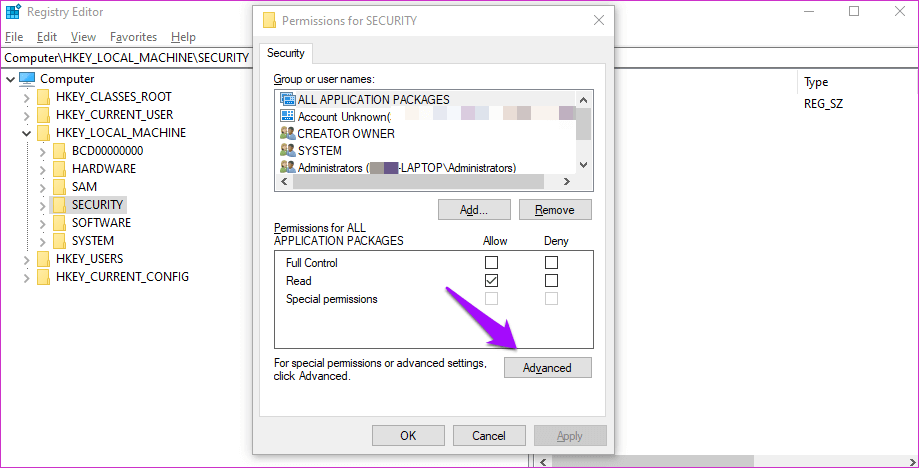The height and width of the screenshot is (468, 919).
Task: Click the Registry Editor app icon
Action: pyautogui.click(x=12, y=13)
